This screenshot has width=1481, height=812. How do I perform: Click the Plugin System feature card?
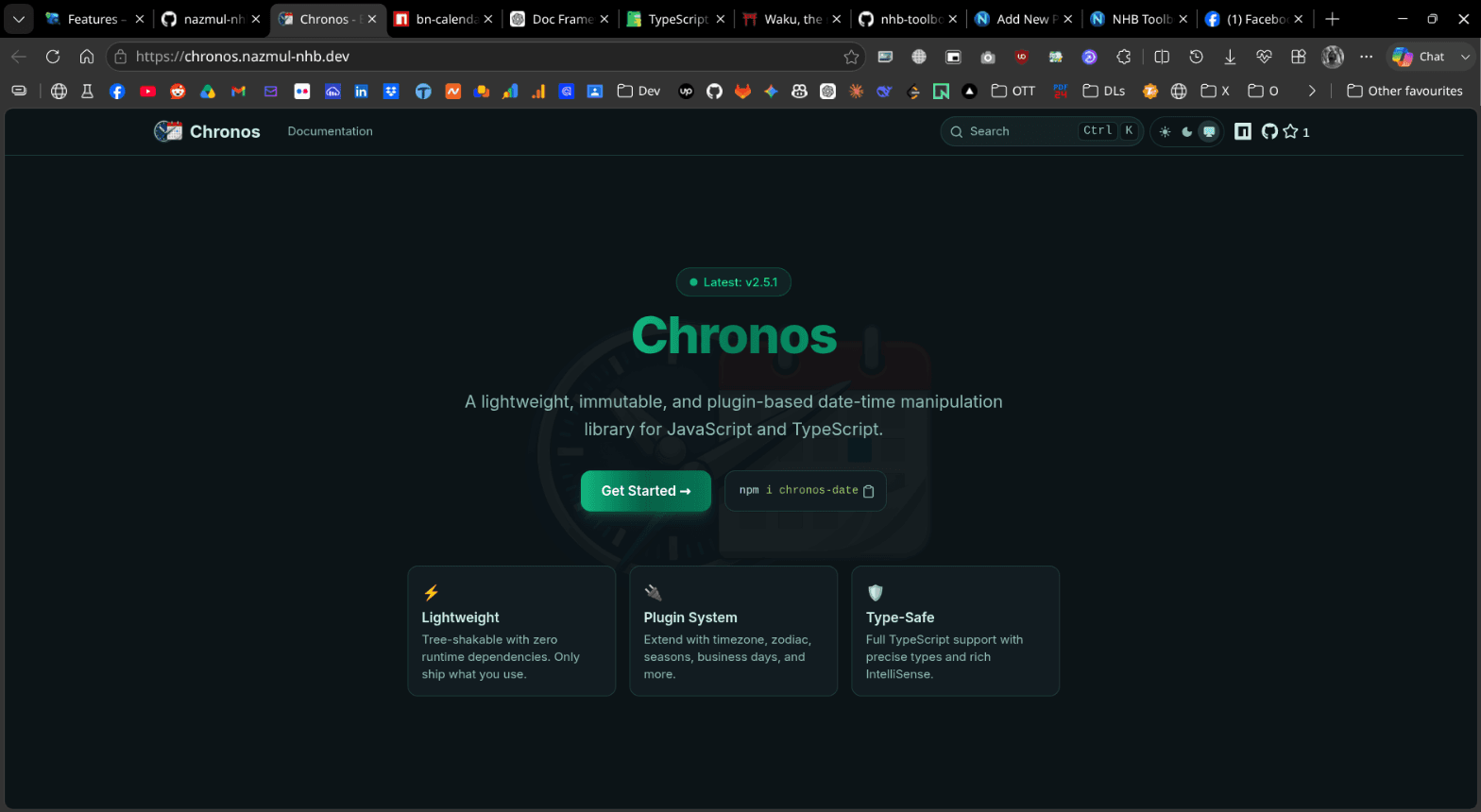pyautogui.click(x=734, y=631)
